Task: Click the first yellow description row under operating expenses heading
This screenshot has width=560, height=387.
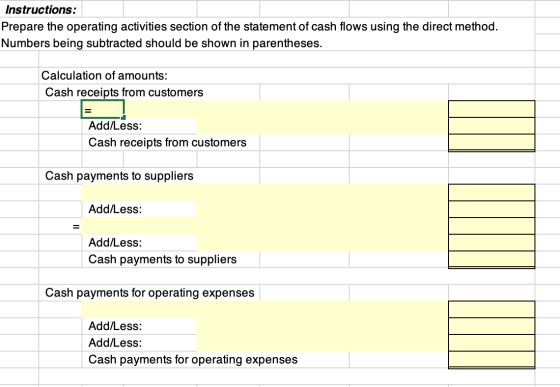Action: (265, 310)
